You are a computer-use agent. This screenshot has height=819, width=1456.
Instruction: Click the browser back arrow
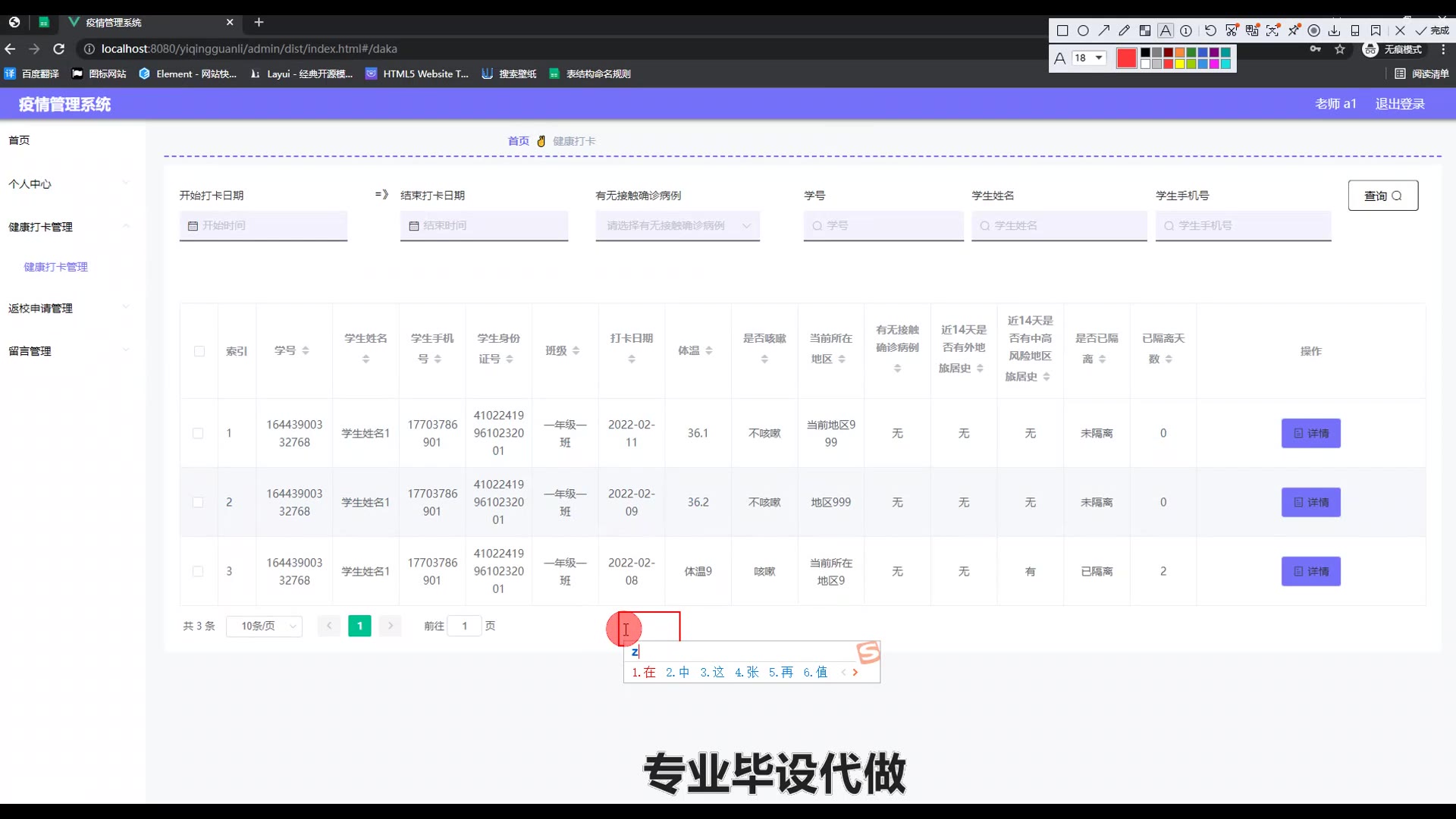pyautogui.click(x=10, y=49)
